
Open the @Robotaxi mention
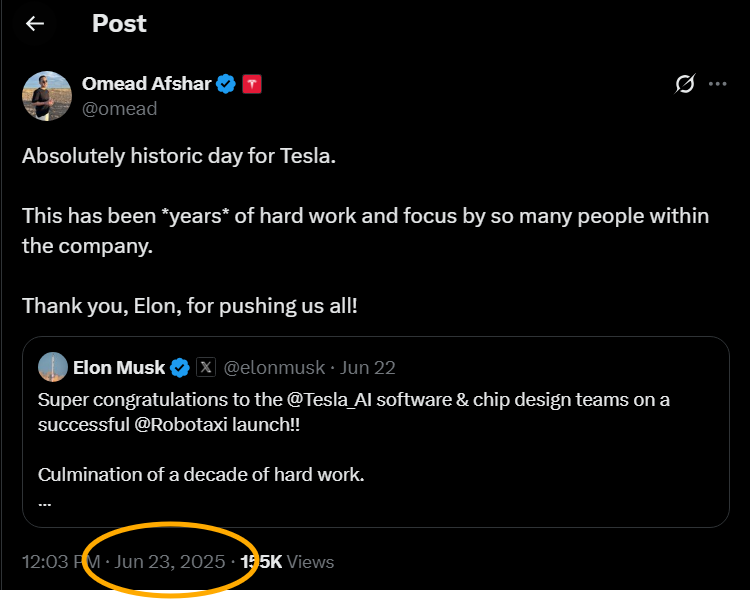pos(180,425)
